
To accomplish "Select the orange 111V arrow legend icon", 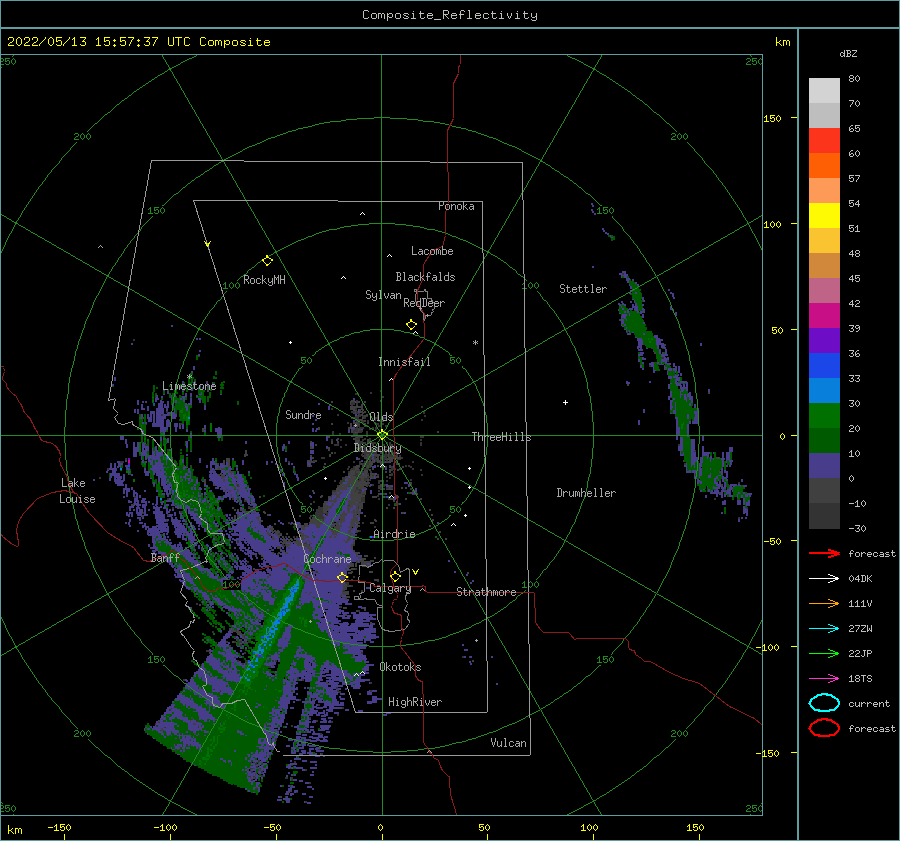I will click(x=824, y=603).
